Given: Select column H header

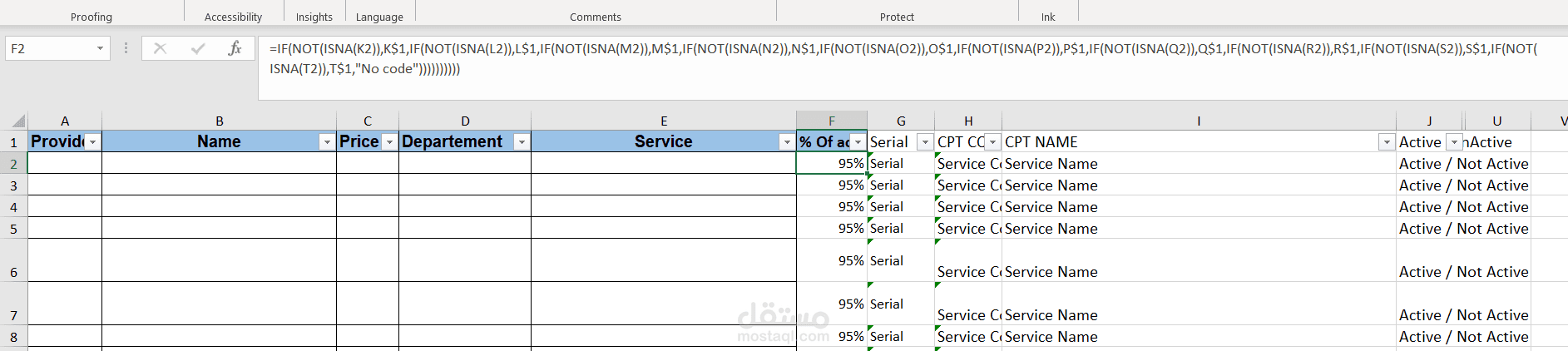Looking at the screenshot, I should pyautogui.click(x=968, y=121).
